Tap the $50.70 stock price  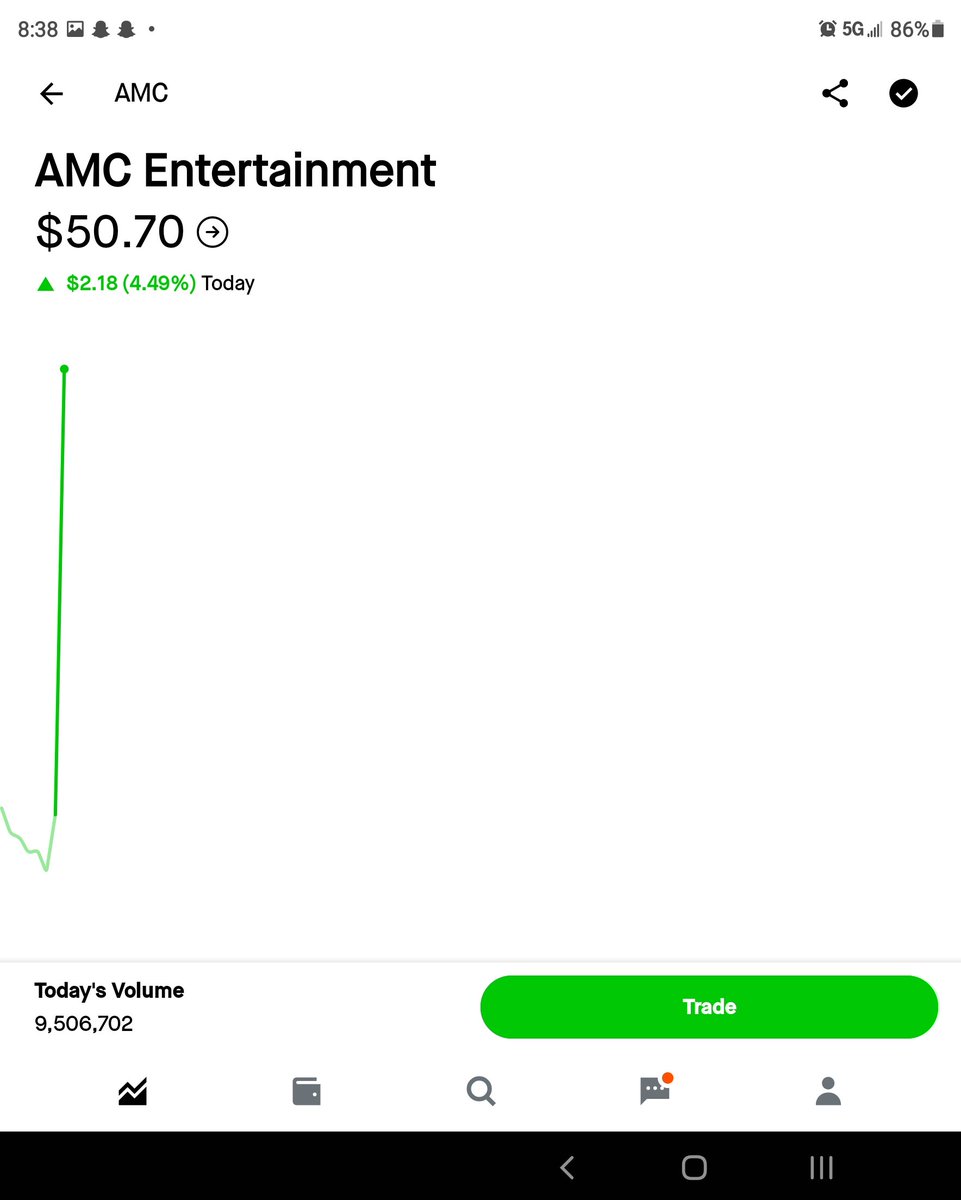tap(110, 232)
